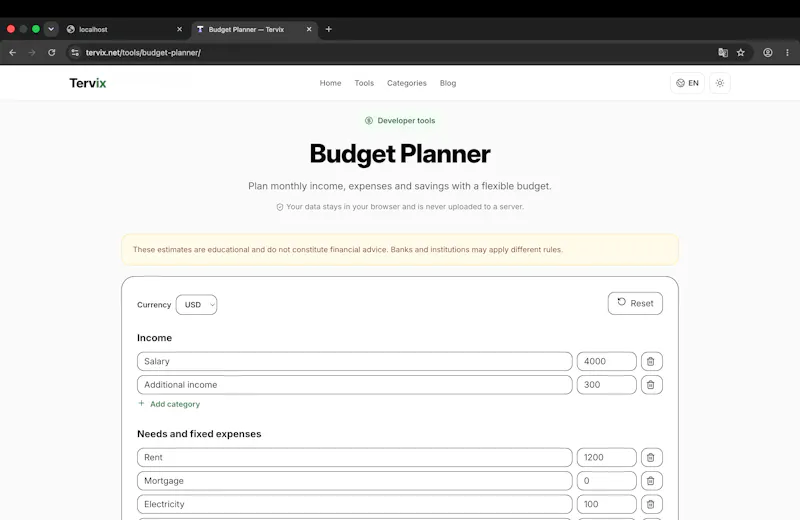Viewport: 800px width, 520px height.
Task: Open Blog in site navigation
Action: click(448, 83)
